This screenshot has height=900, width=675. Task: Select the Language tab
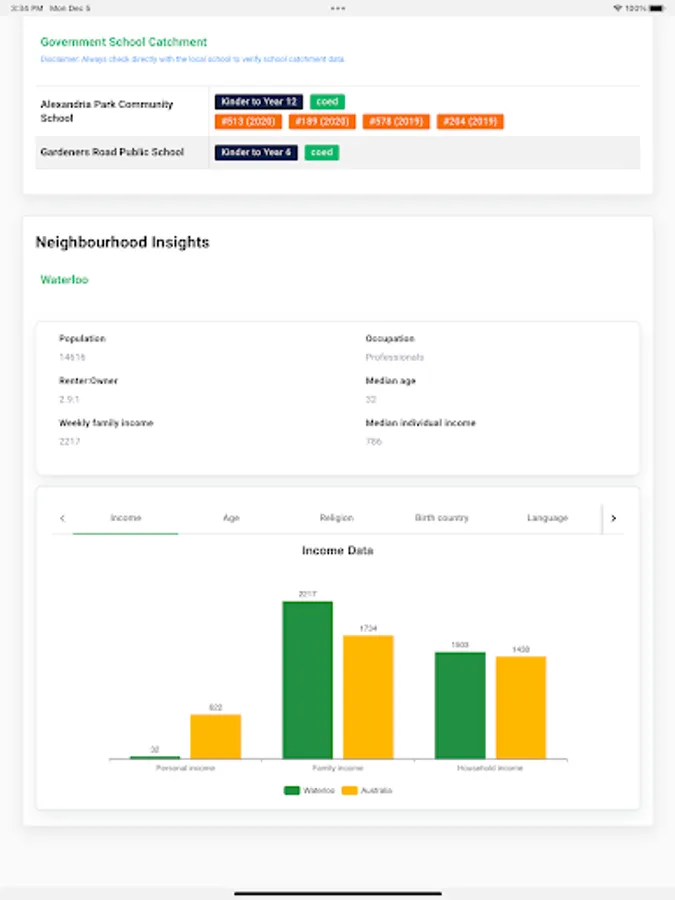547,518
